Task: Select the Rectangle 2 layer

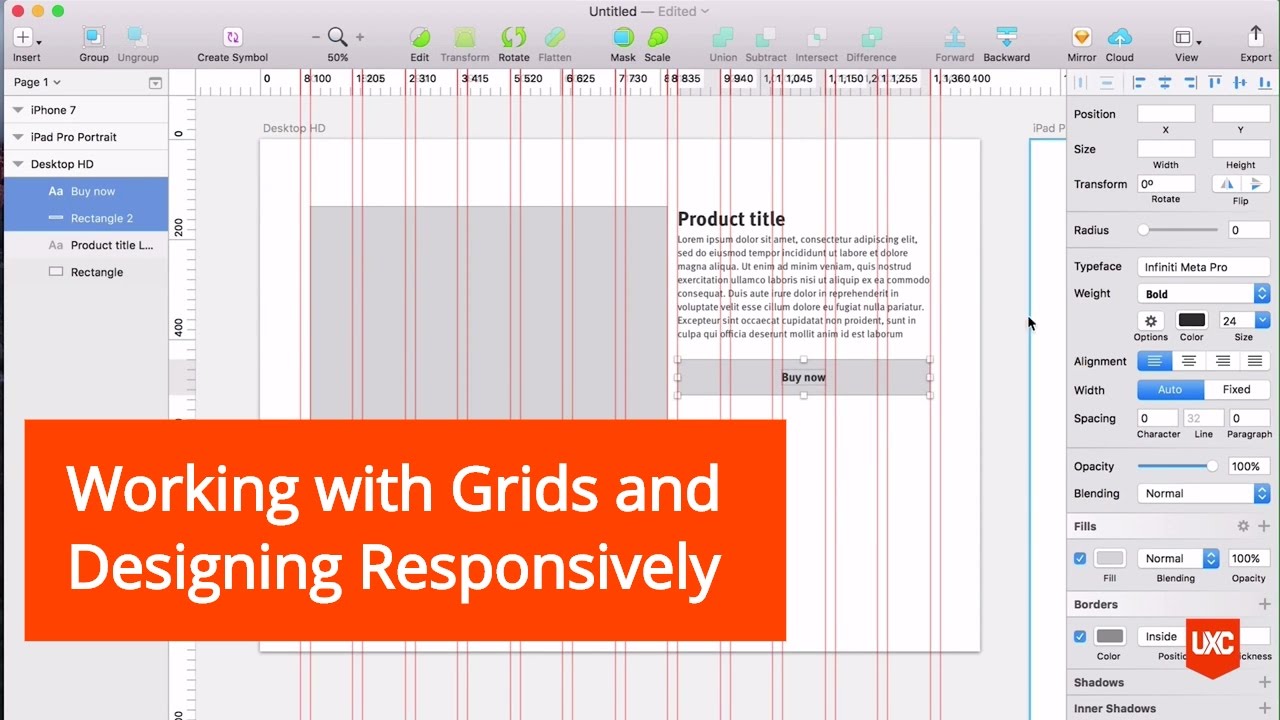Action: point(84,218)
